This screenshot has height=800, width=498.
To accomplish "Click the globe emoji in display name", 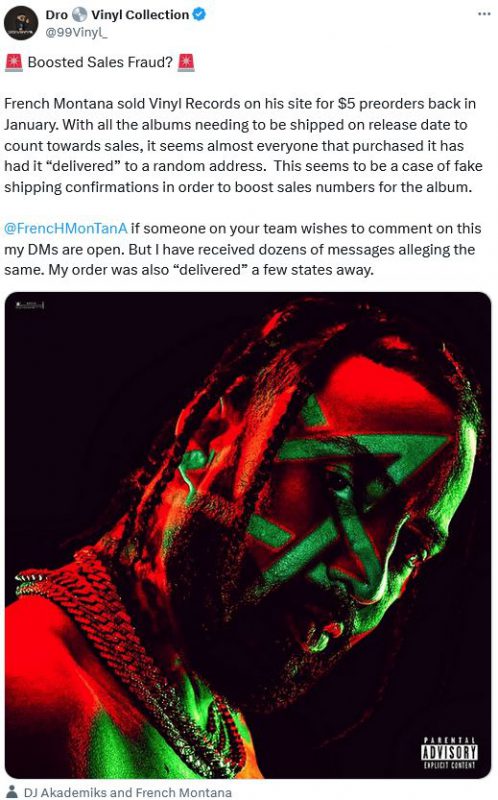I will pos(79,15).
